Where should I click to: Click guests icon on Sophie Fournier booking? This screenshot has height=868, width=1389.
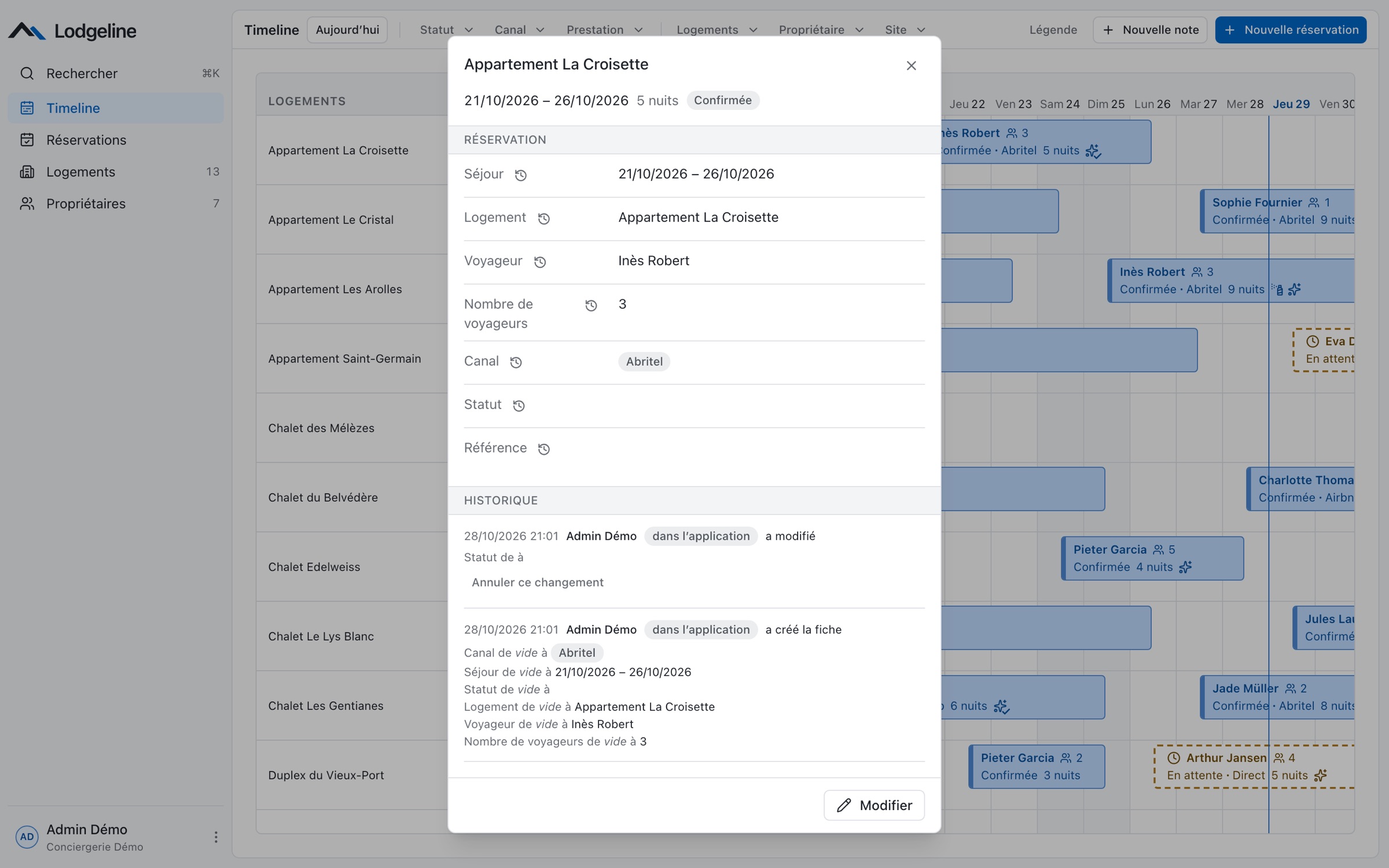click(1314, 203)
